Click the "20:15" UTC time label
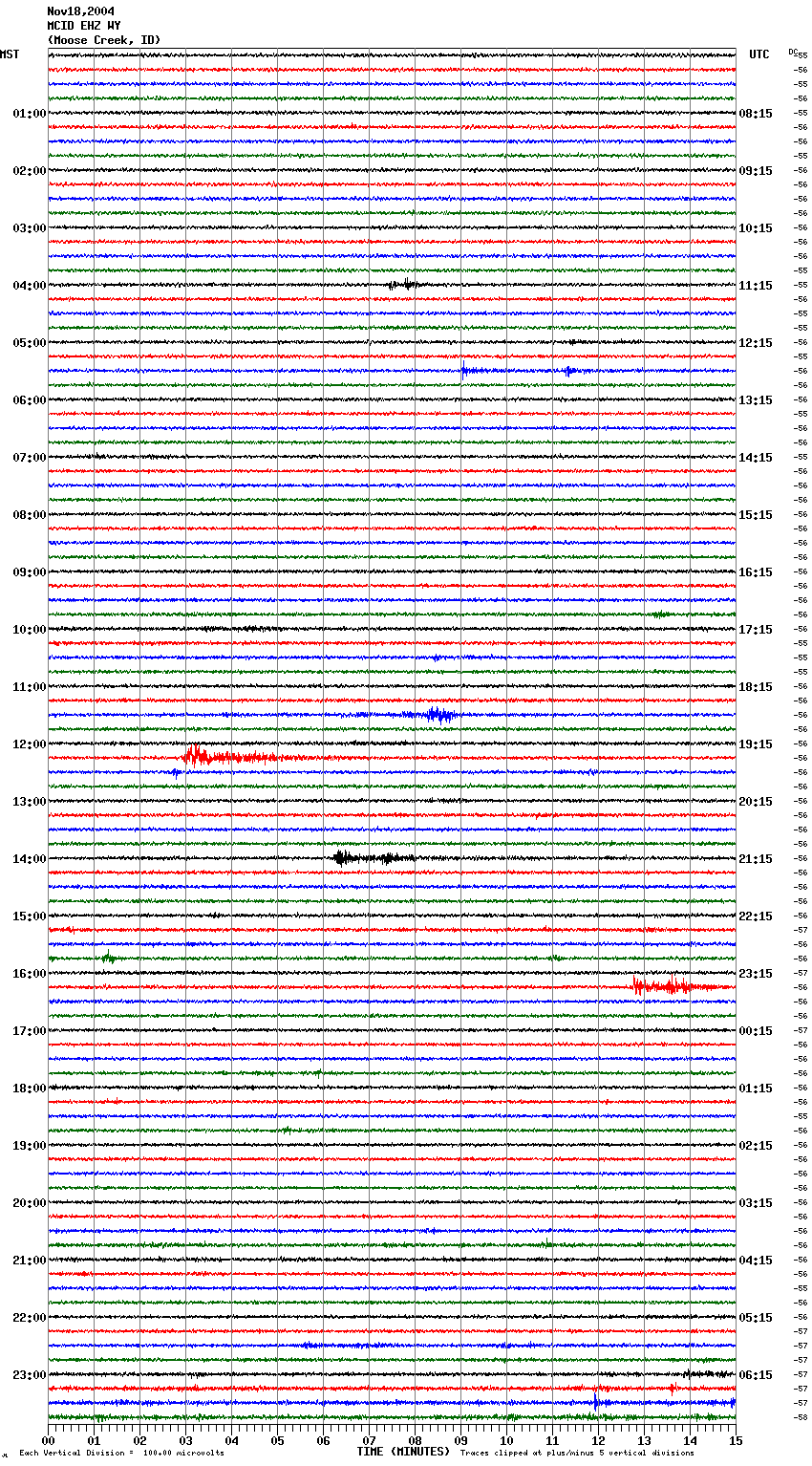The height and width of the screenshot is (1466, 812). click(x=756, y=802)
